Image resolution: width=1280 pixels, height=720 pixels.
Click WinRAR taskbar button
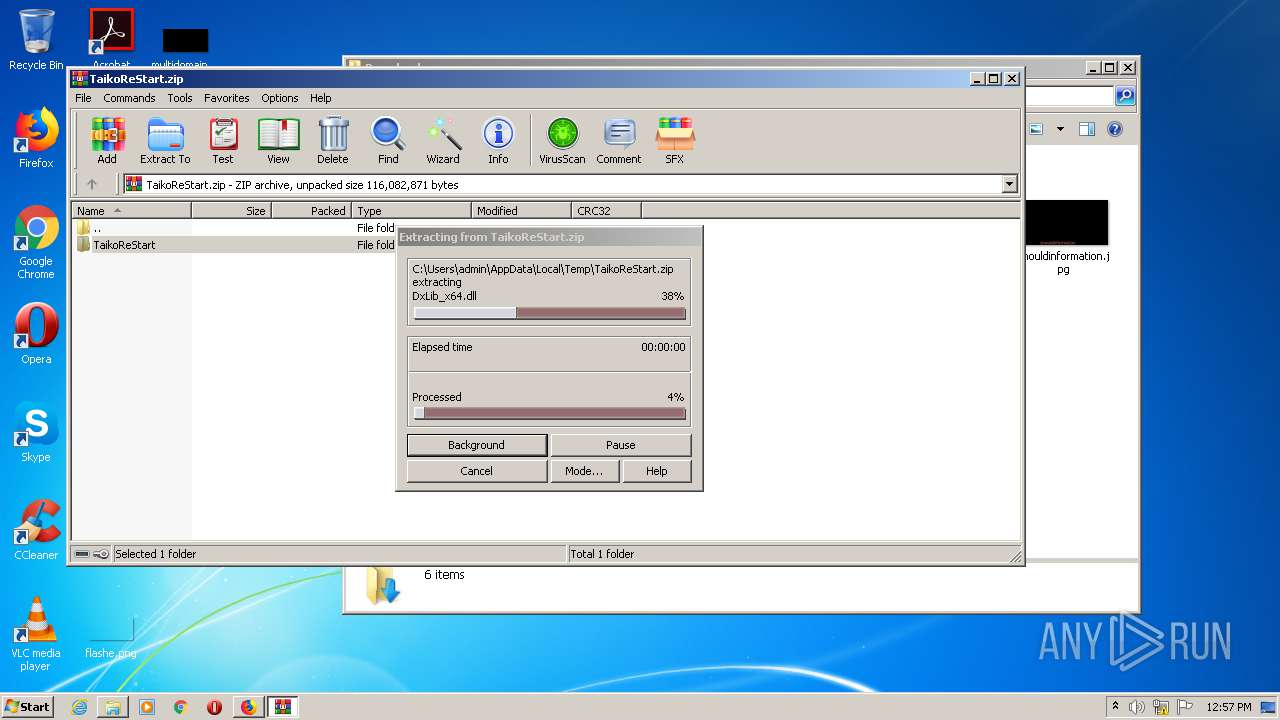[x=282, y=707]
